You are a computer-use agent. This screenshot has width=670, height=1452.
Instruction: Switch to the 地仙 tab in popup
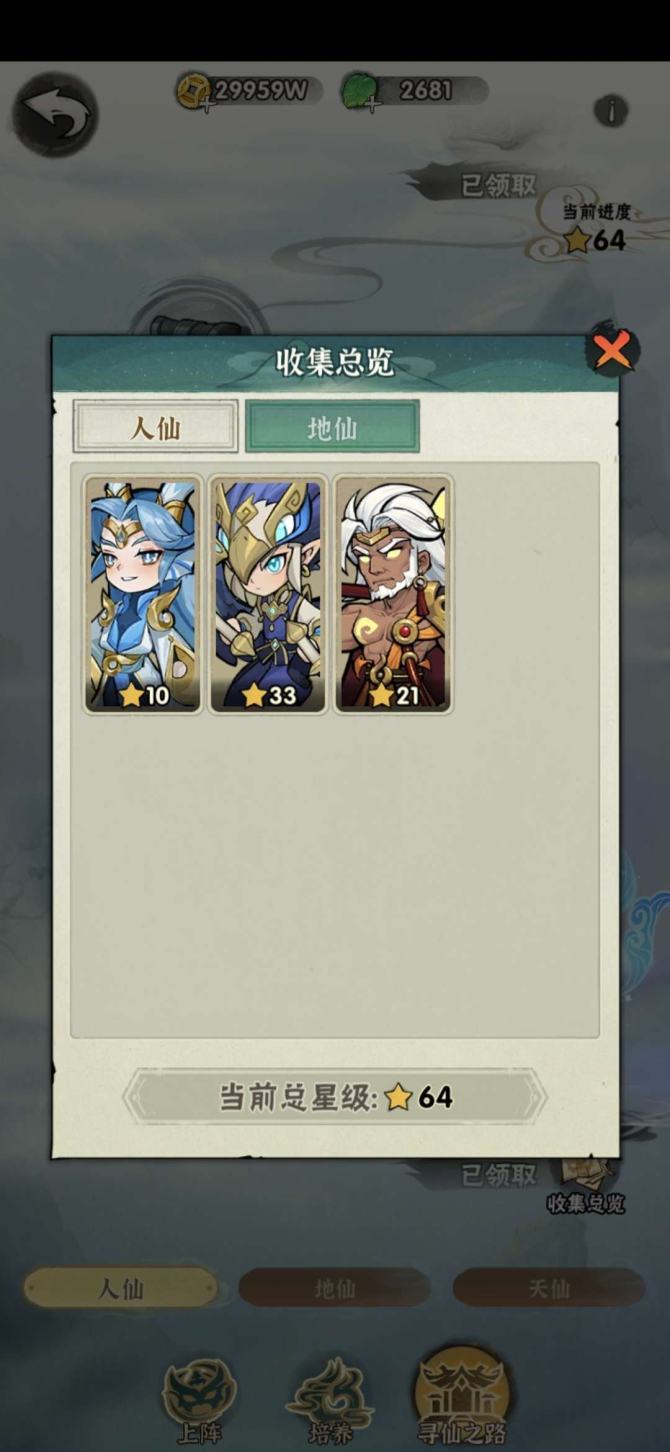(x=332, y=427)
